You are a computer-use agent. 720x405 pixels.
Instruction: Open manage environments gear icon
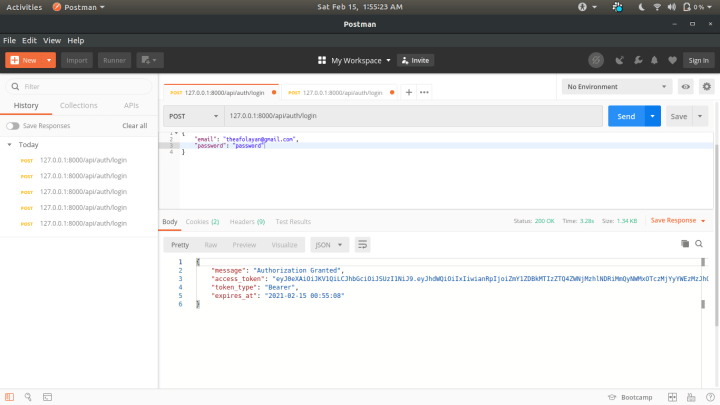[706, 86]
